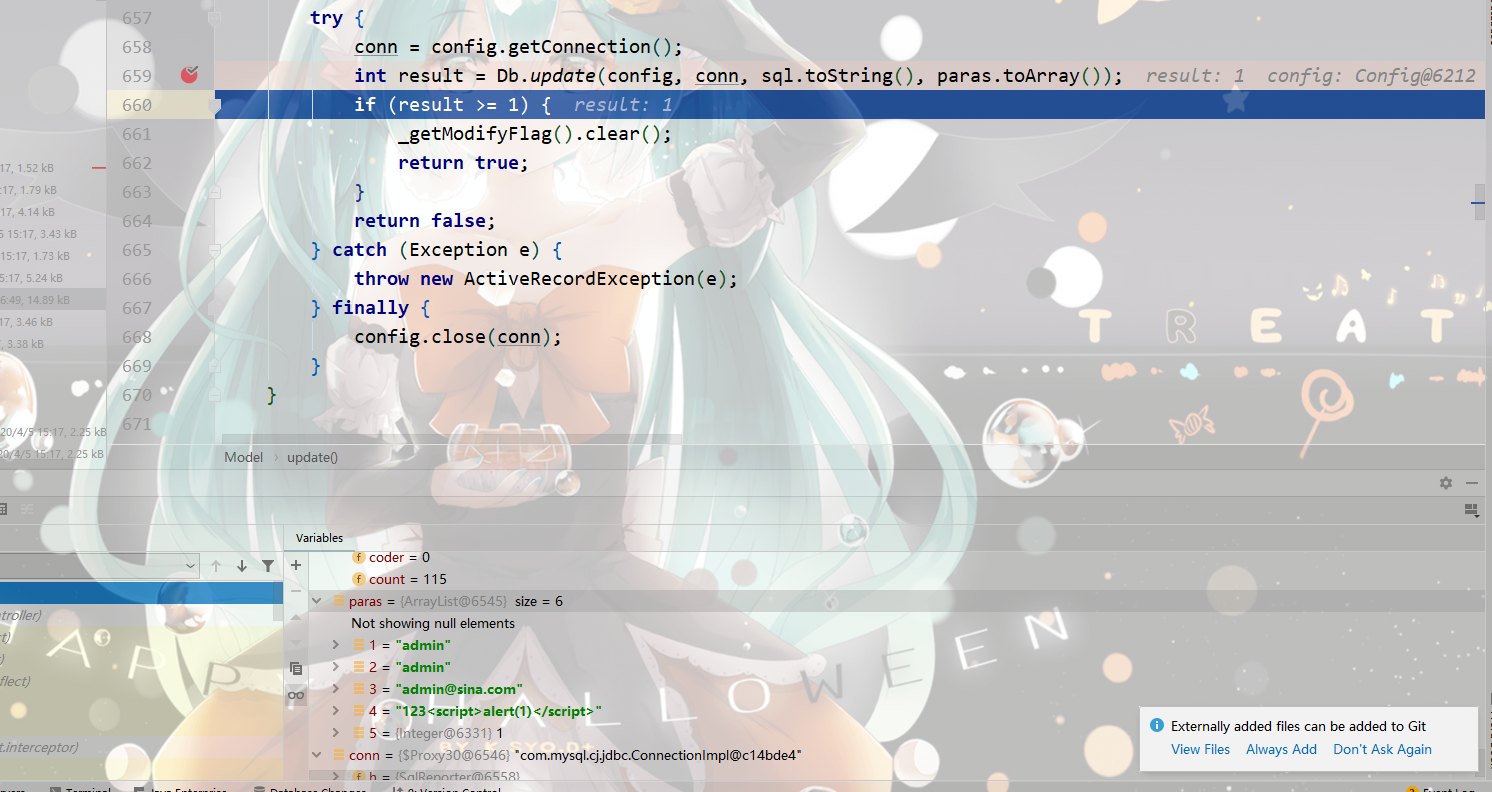
Task: Collapse the paras ArrayList node
Action: point(317,601)
